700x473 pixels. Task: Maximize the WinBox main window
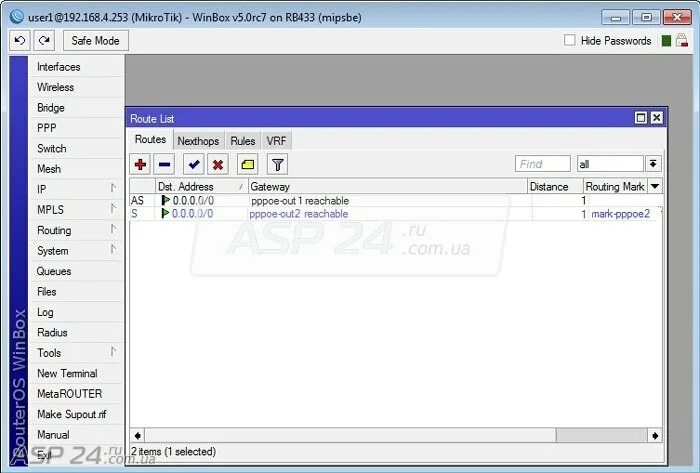[646, 17]
